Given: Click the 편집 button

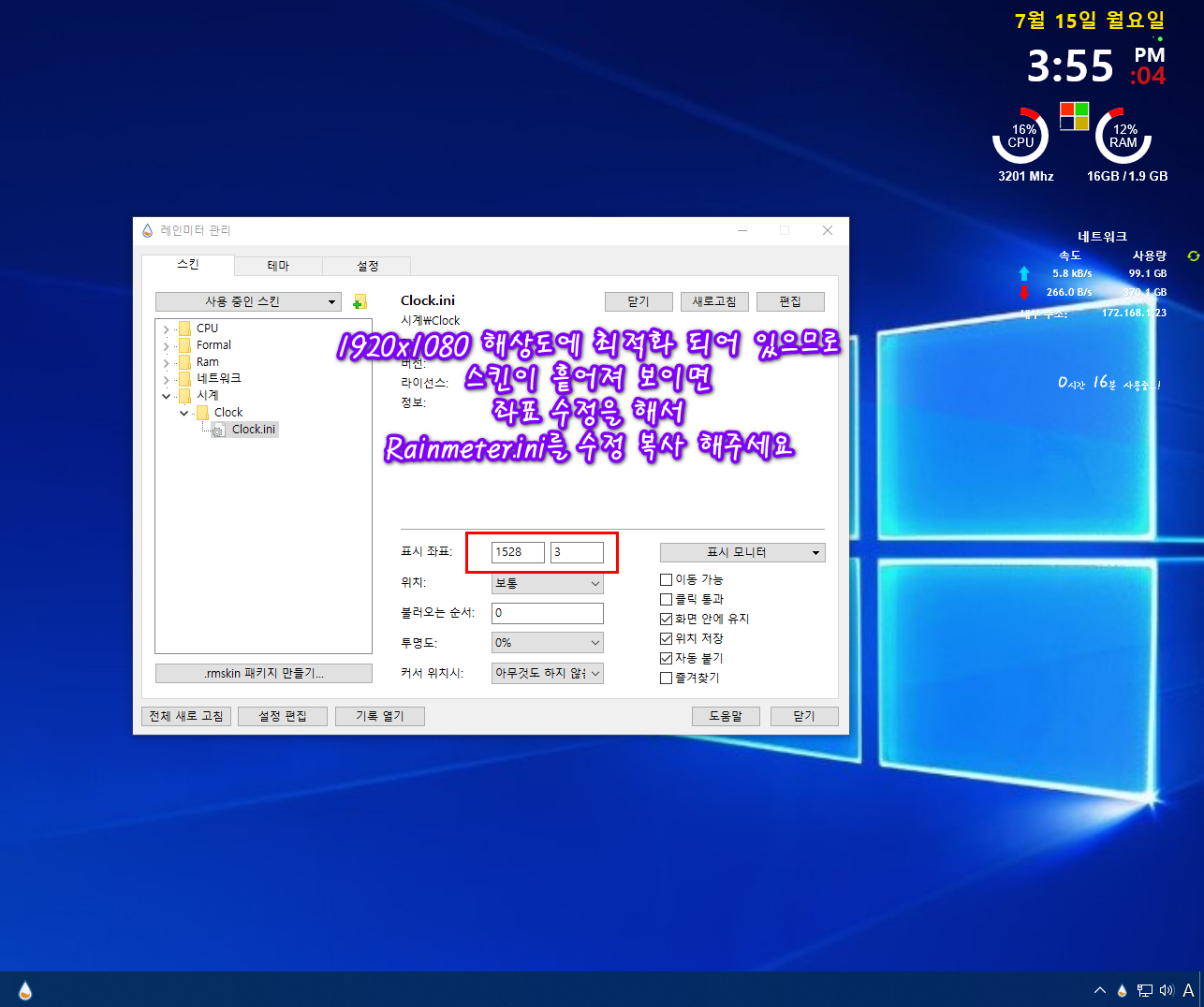Looking at the screenshot, I should tap(790, 301).
